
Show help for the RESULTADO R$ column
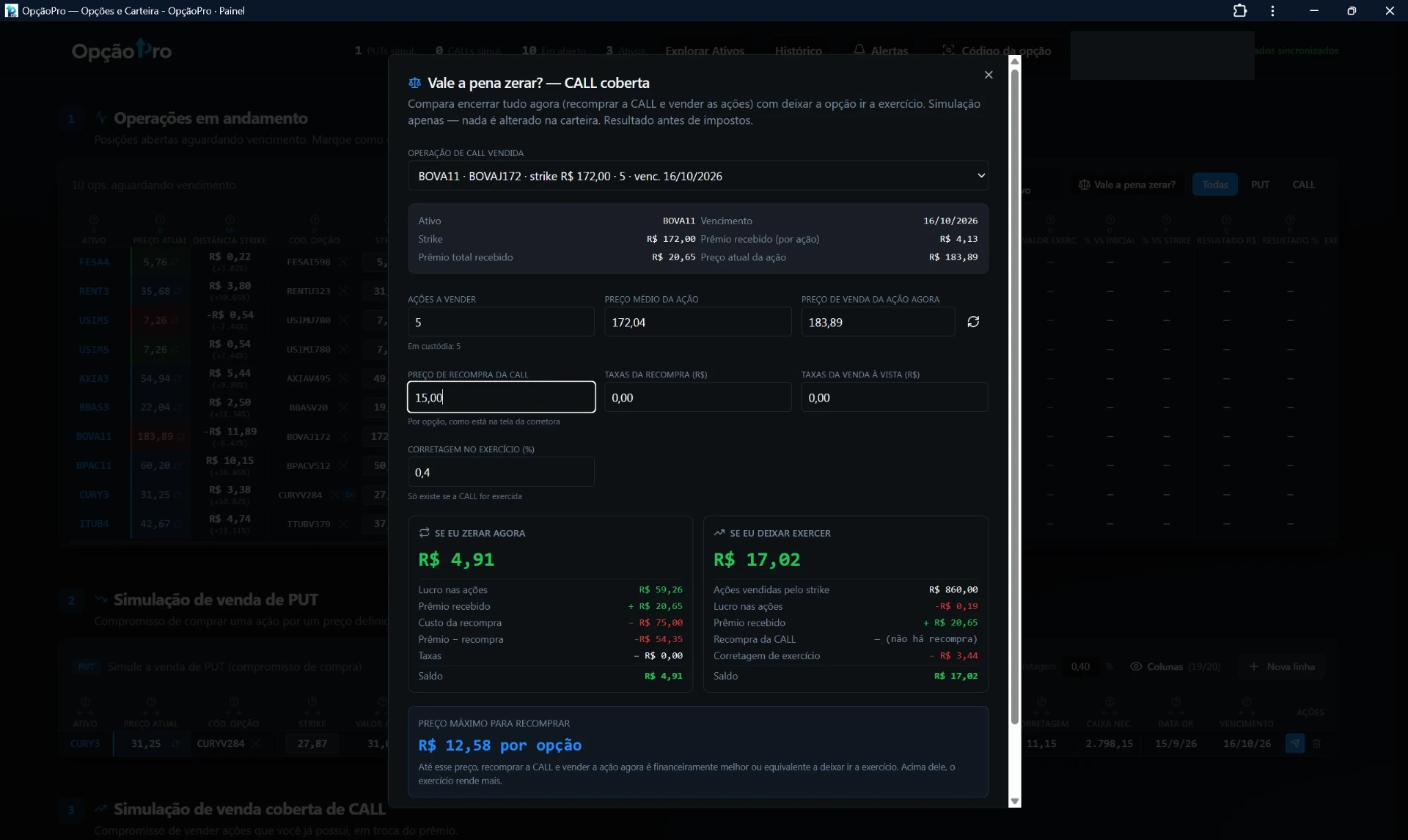pos(1226,220)
